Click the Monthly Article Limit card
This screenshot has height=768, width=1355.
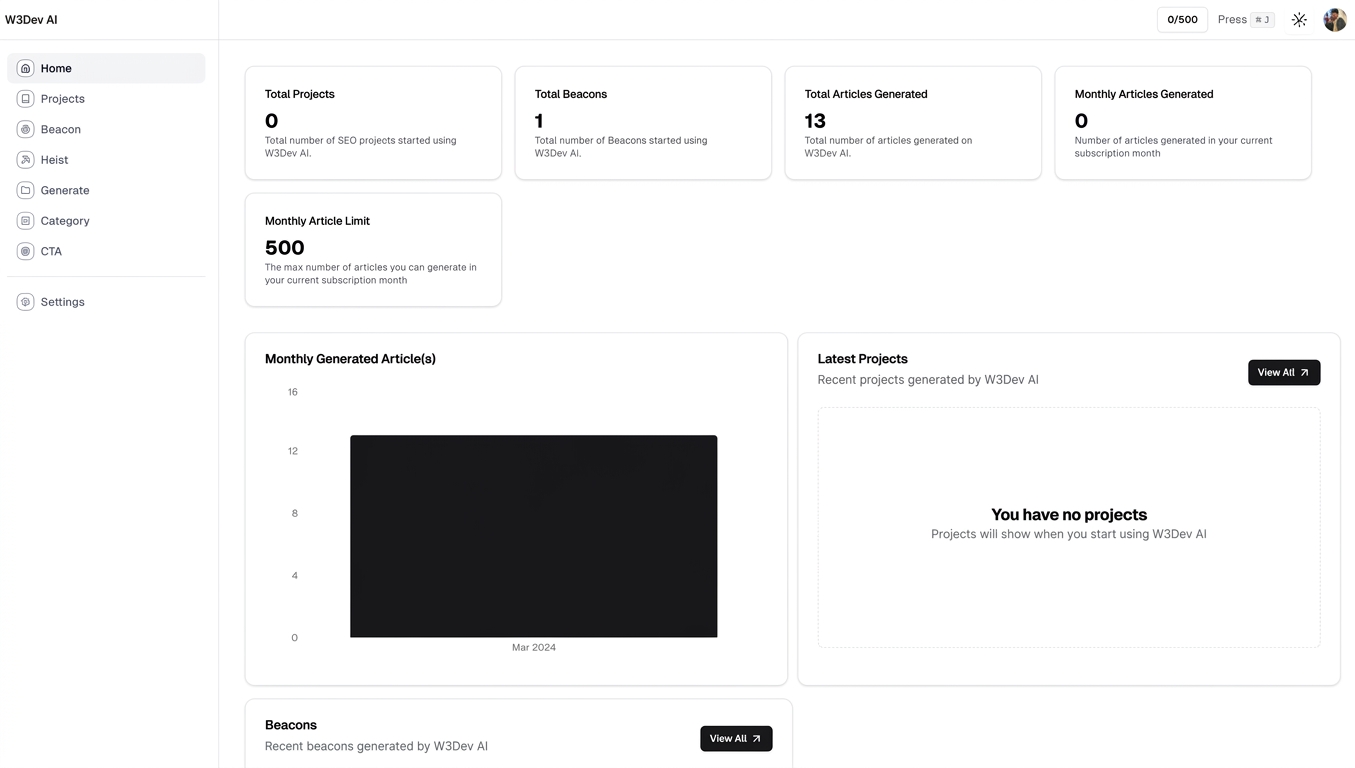tap(373, 250)
